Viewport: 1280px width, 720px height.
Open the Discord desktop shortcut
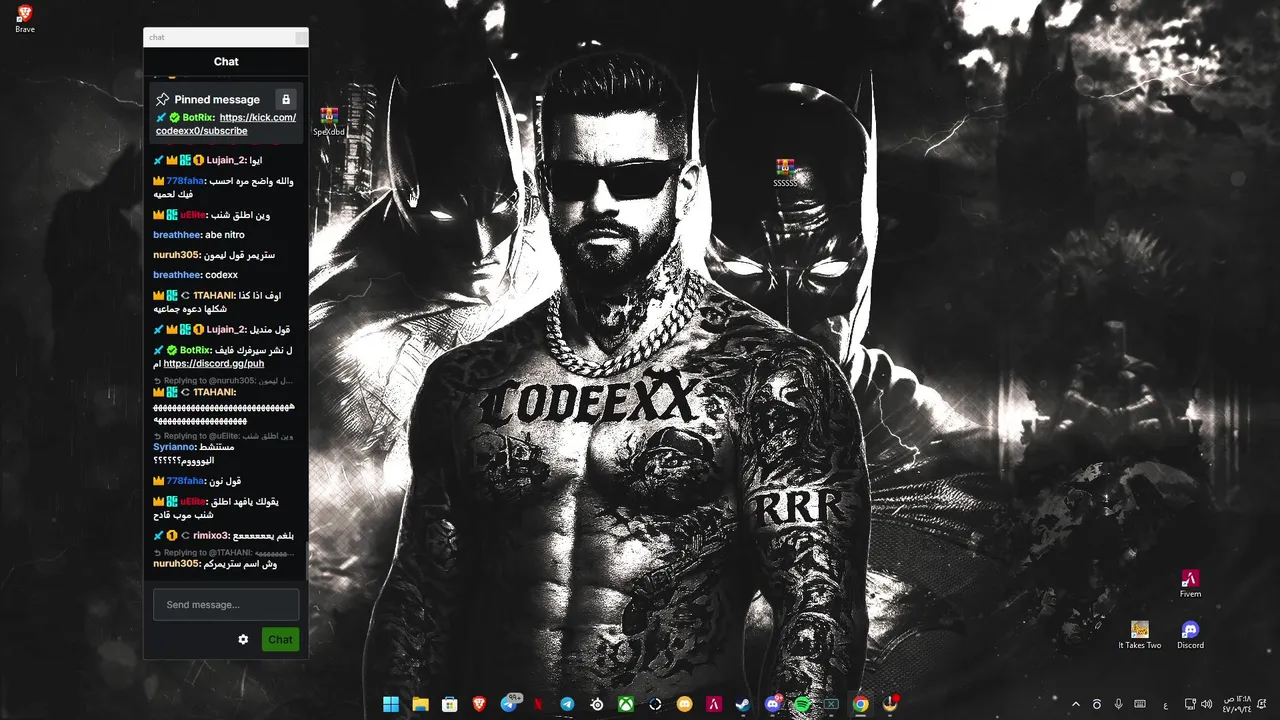1190,635
